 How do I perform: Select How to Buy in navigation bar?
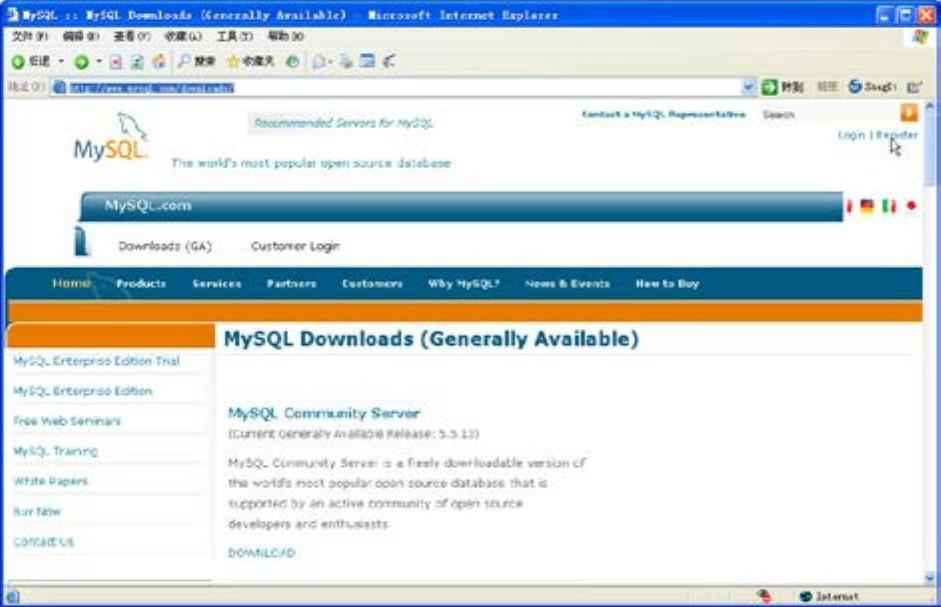pyautogui.click(x=667, y=283)
